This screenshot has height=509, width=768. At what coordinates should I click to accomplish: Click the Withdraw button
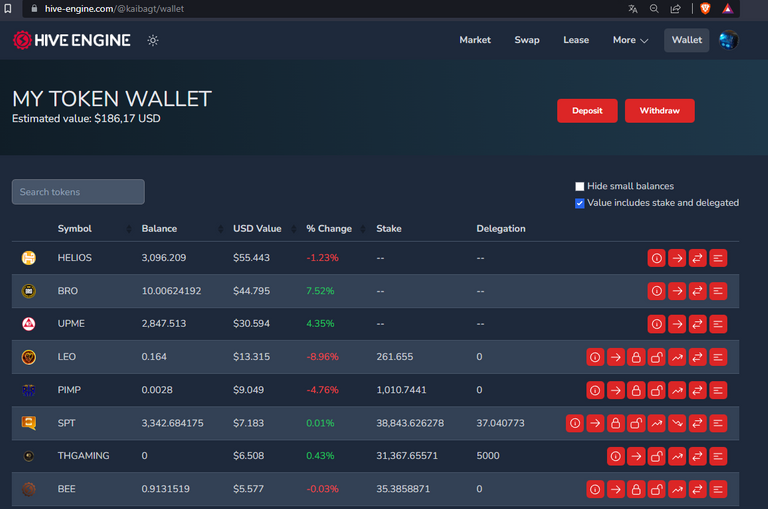point(660,111)
